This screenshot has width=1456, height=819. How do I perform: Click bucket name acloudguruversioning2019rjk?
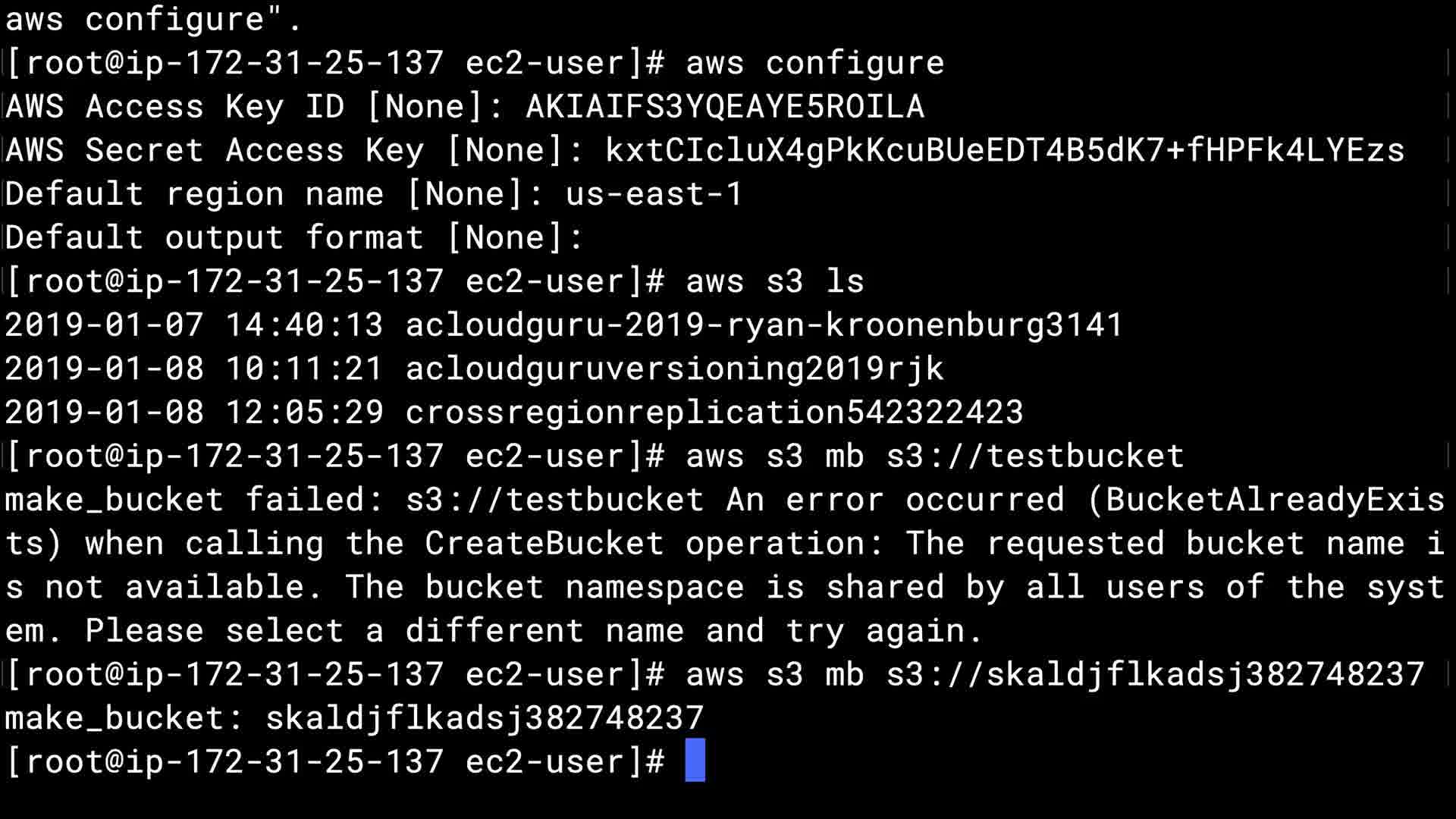(x=674, y=369)
